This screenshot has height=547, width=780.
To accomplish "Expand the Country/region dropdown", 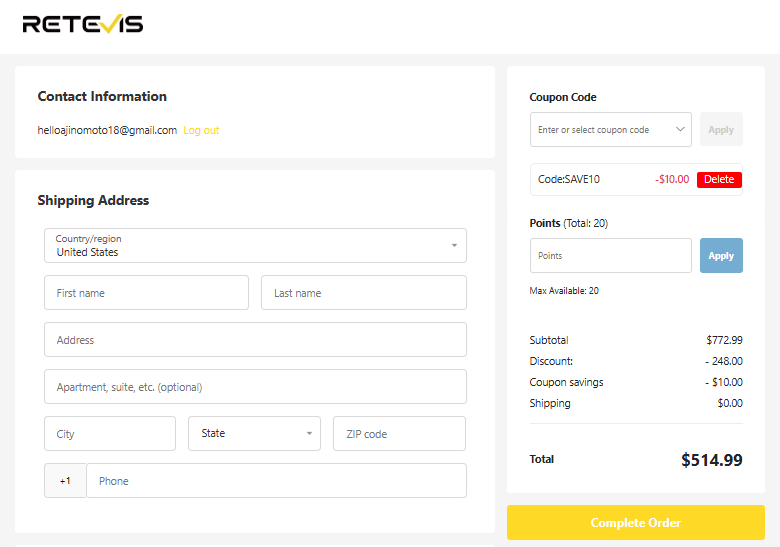I will coord(255,245).
